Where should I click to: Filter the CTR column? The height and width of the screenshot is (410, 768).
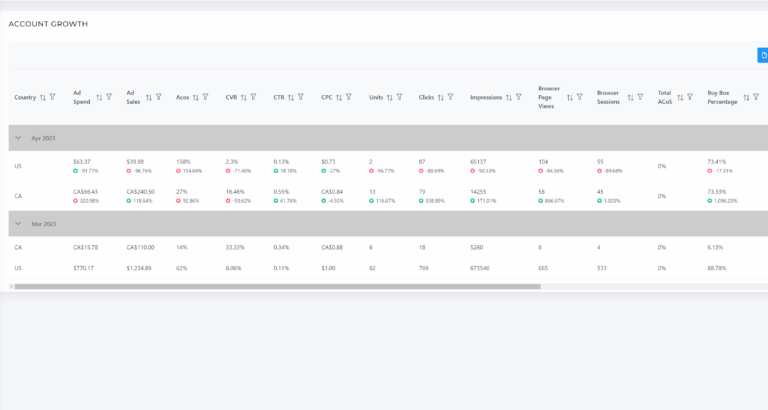point(300,97)
